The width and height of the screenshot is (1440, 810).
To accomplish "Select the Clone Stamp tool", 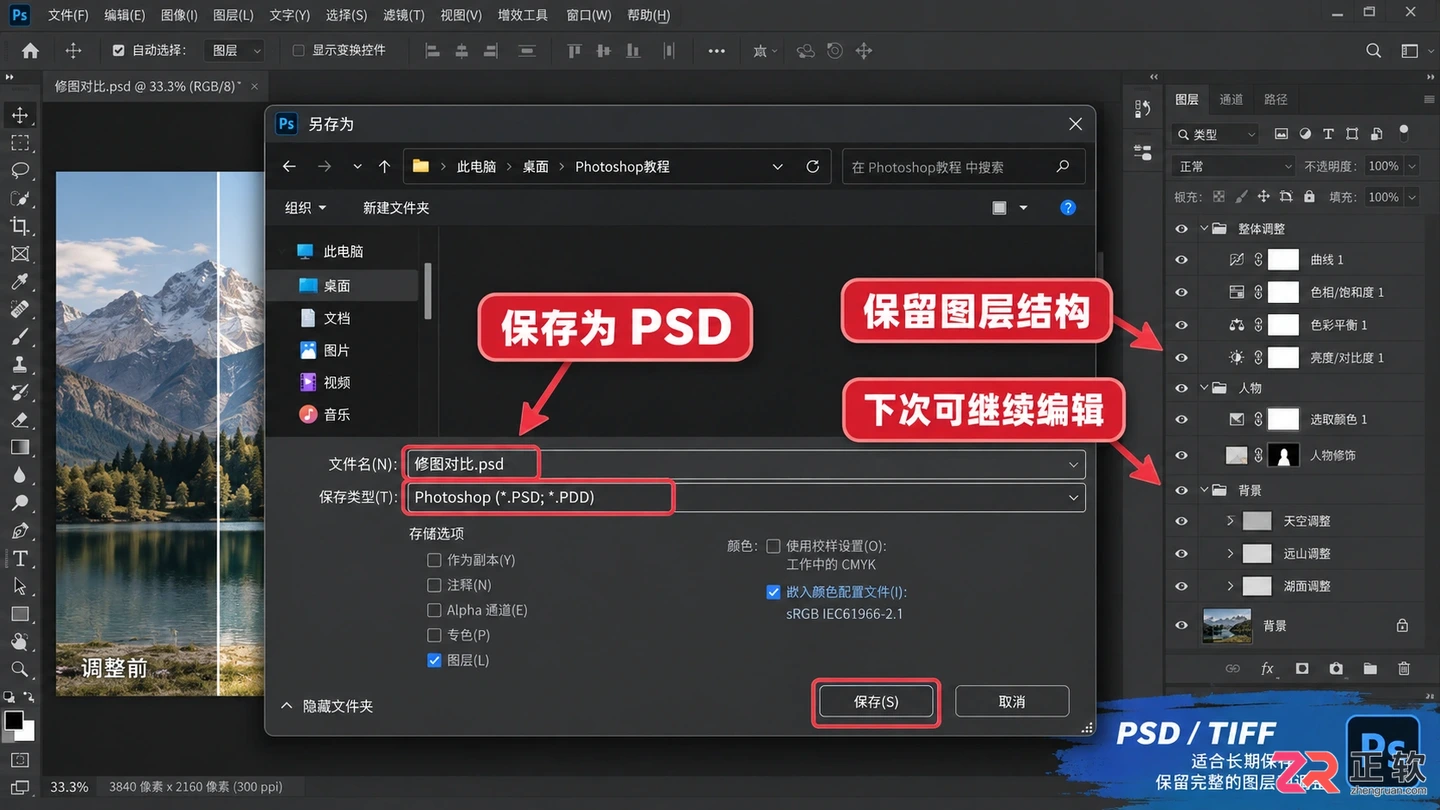I will pyautogui.click(x=20, y=365).
